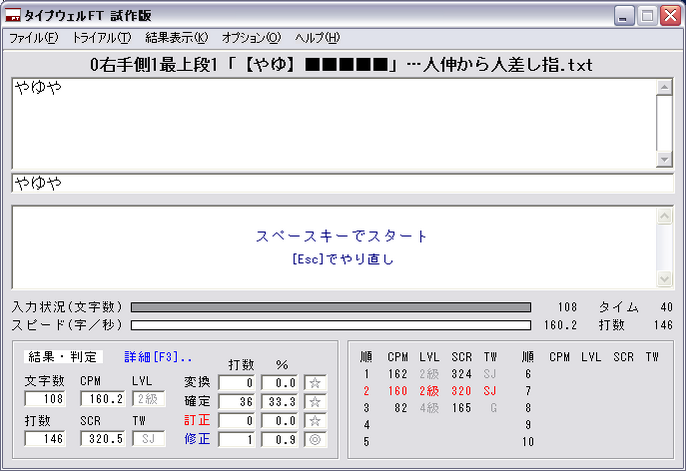Open the オプション(O) menu

252,38
